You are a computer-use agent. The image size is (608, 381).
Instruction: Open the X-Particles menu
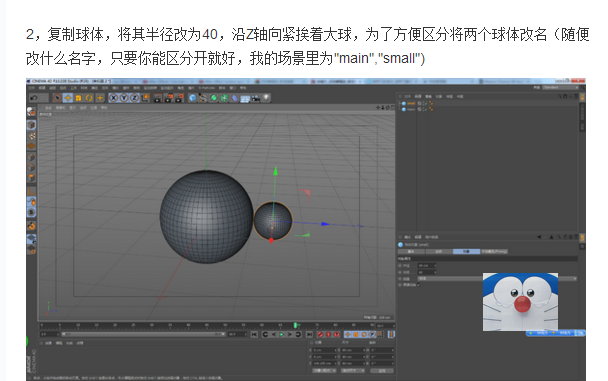(207, 88)
